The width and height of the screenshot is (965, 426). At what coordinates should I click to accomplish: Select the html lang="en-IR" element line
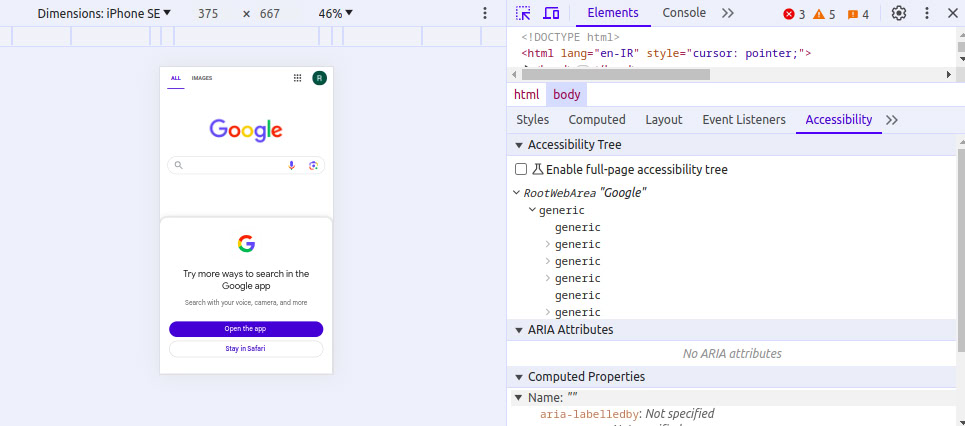pos(667,54)
